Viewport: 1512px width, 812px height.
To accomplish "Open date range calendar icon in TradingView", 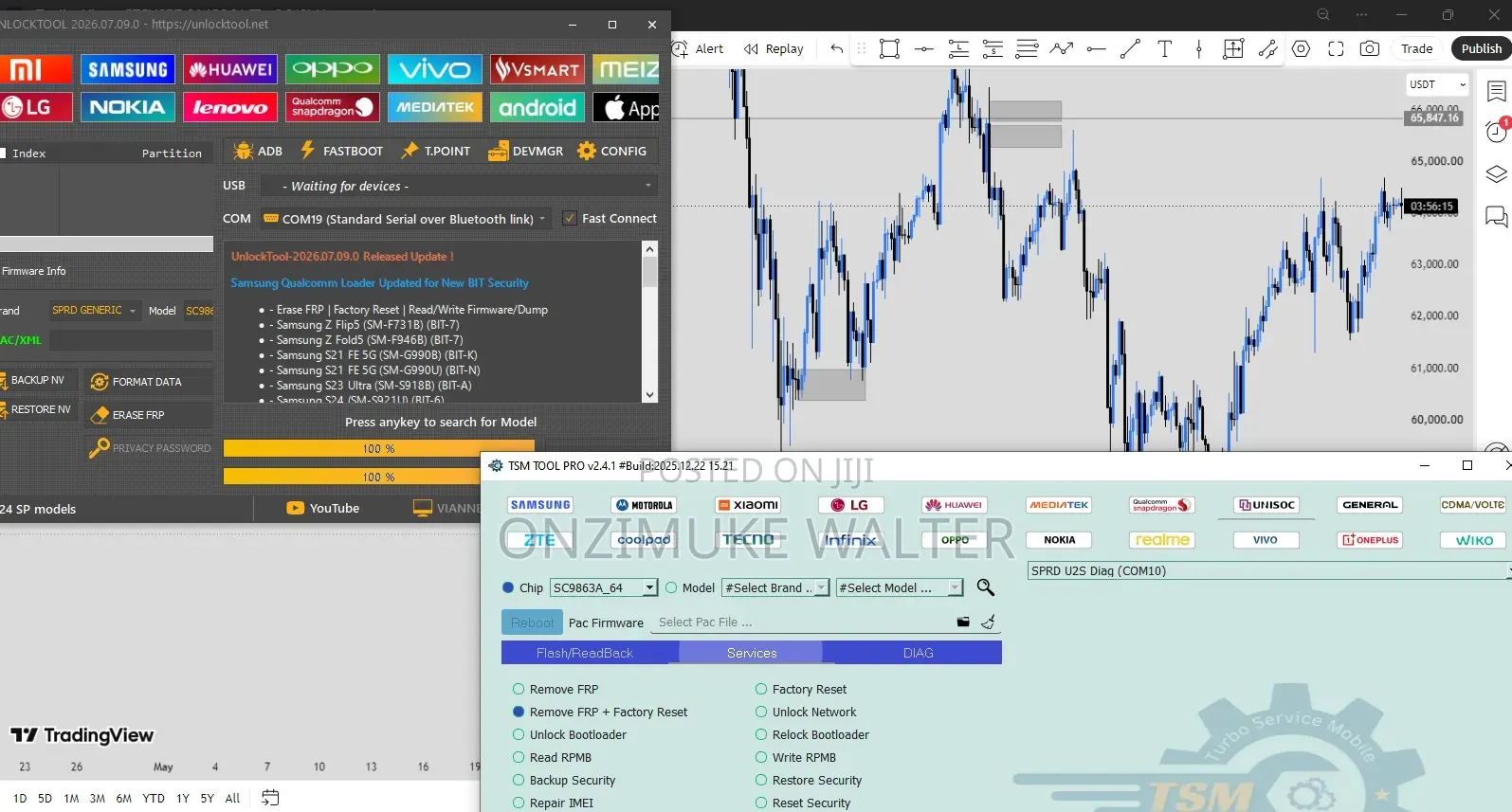I will (x=270, y=798).
